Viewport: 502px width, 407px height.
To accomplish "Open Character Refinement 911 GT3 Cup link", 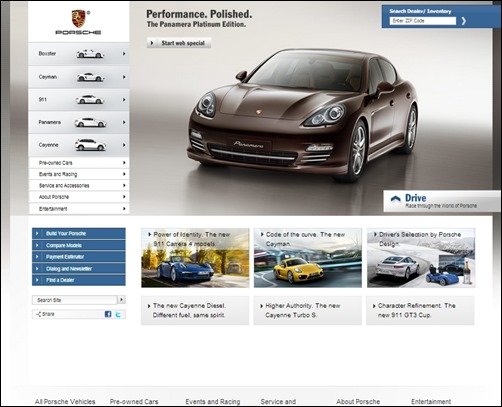I will 420,310.
